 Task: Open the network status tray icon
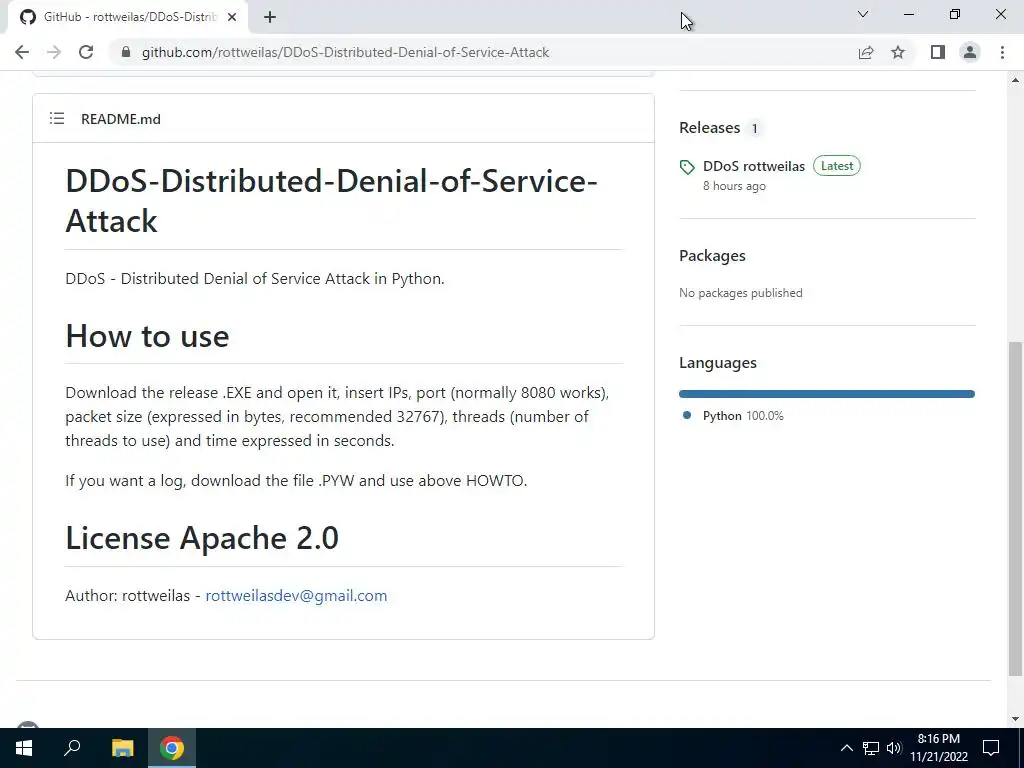[871, 748]
